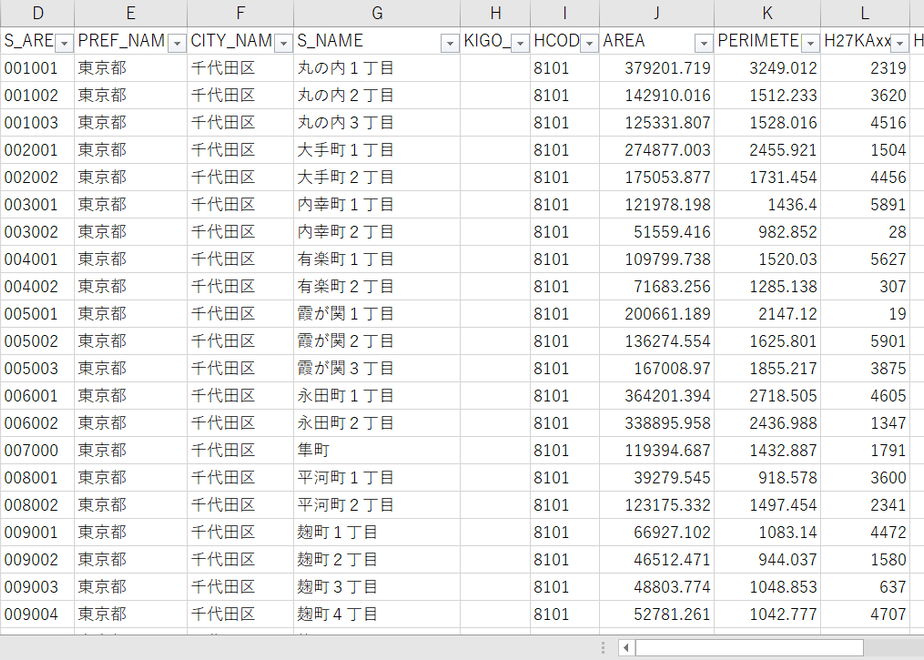
Task: Open the PERIMETE column filter dropdown
Action: pyautogui.click(x=810, y=43)
